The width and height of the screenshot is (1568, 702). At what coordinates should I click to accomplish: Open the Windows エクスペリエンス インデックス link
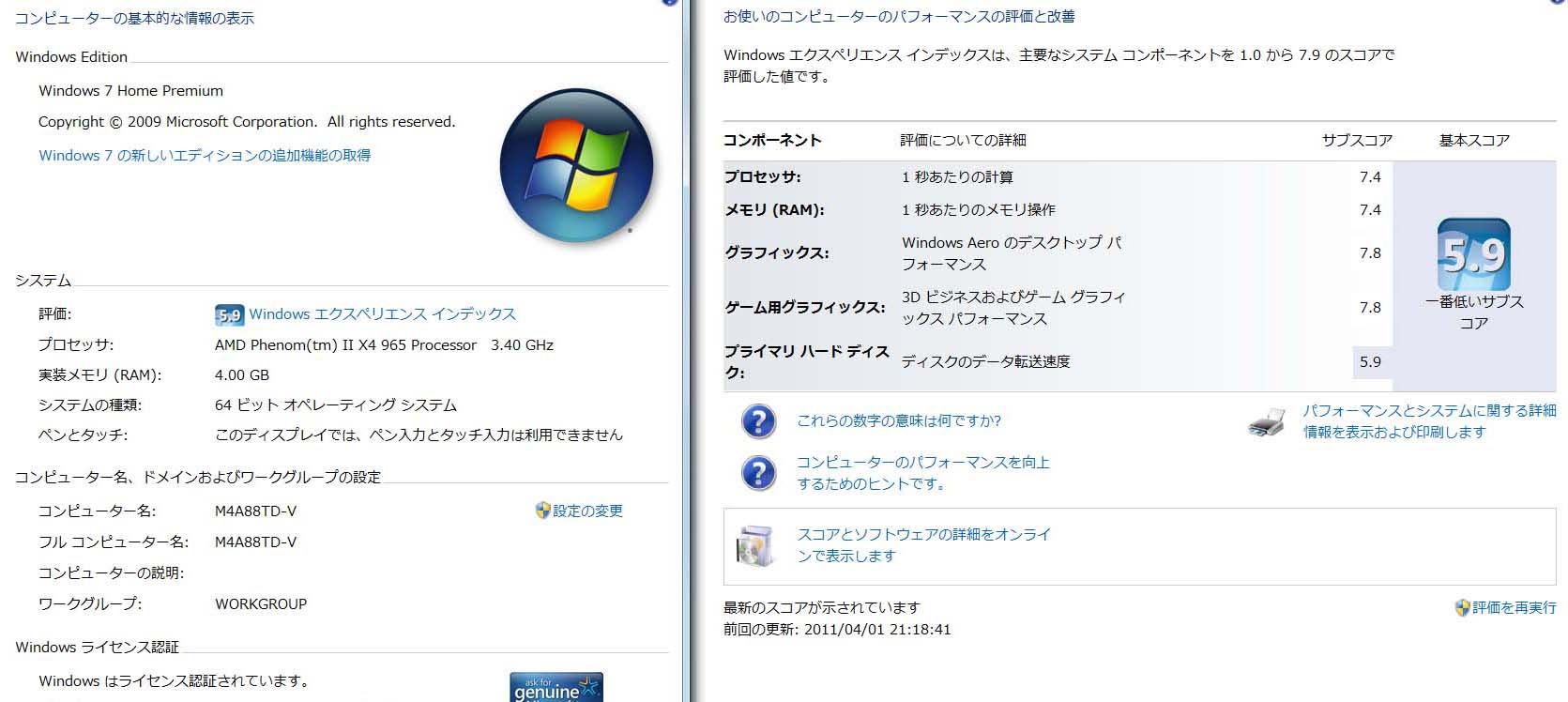(383, 314)
